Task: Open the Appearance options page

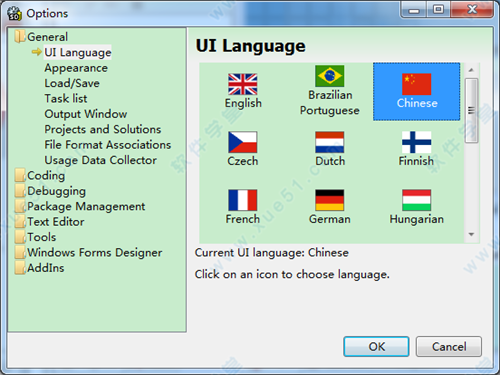Action: click(x=76, y=68)
